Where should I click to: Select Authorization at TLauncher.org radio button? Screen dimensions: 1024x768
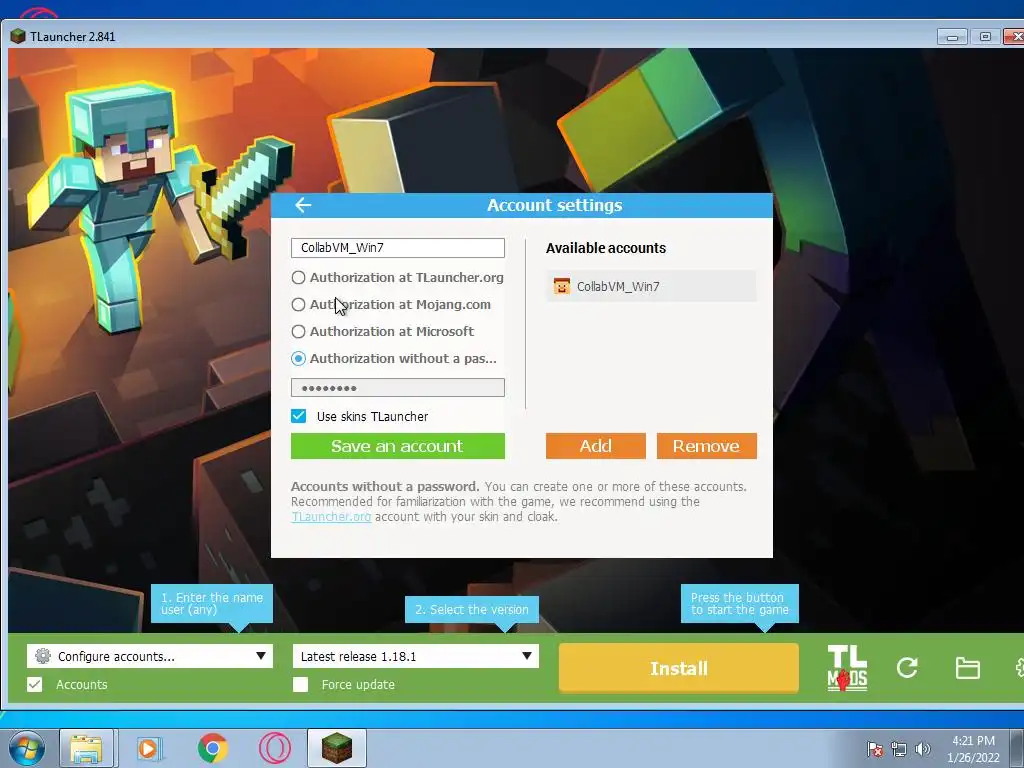coord(298,278)
